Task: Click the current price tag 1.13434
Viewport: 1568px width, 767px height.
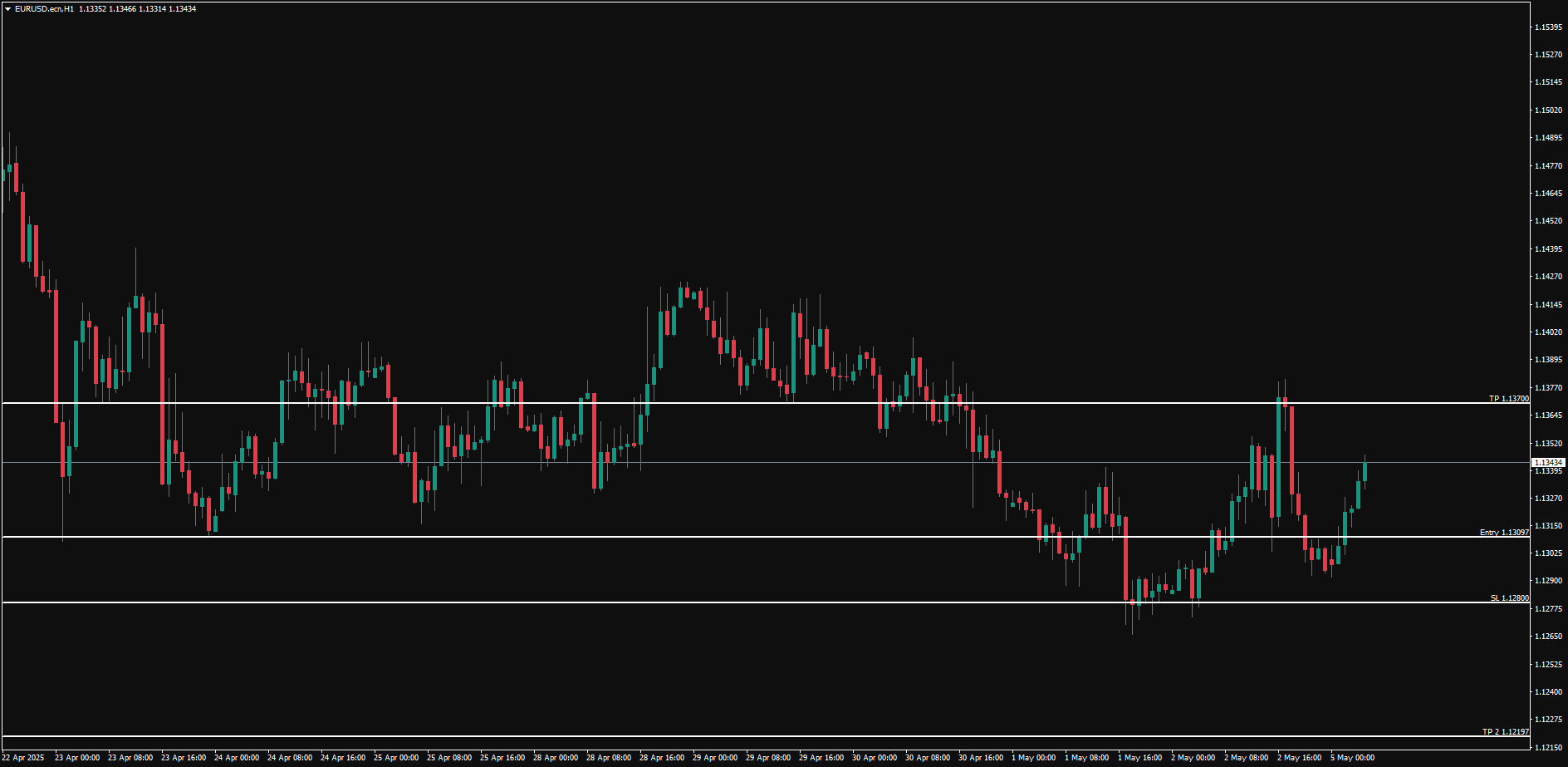Action: click(x=1548, y=463)
